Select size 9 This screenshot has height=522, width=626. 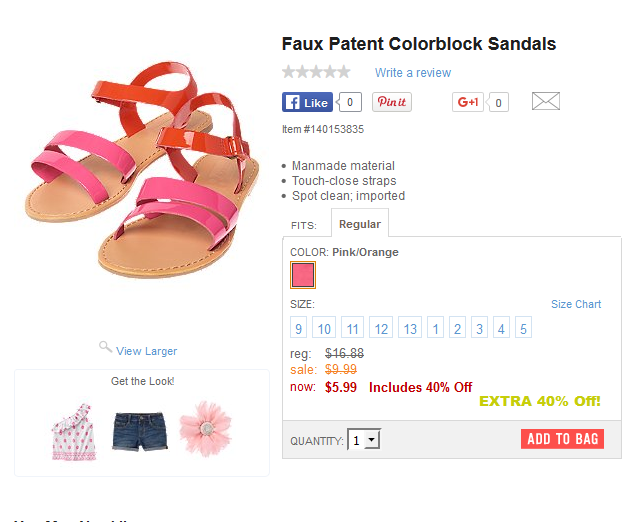coord(298,328)
